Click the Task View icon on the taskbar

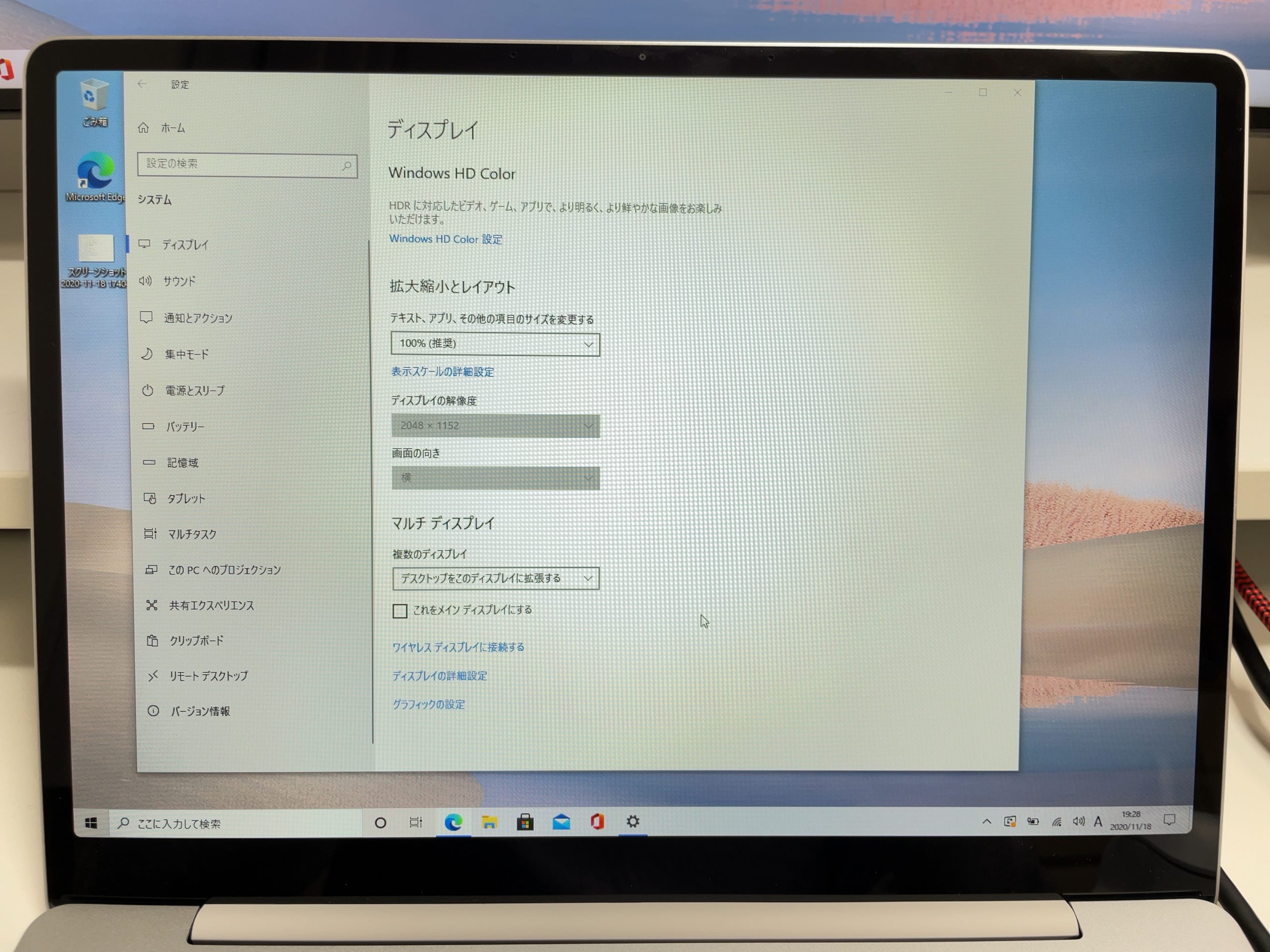[x=416, y=823]
